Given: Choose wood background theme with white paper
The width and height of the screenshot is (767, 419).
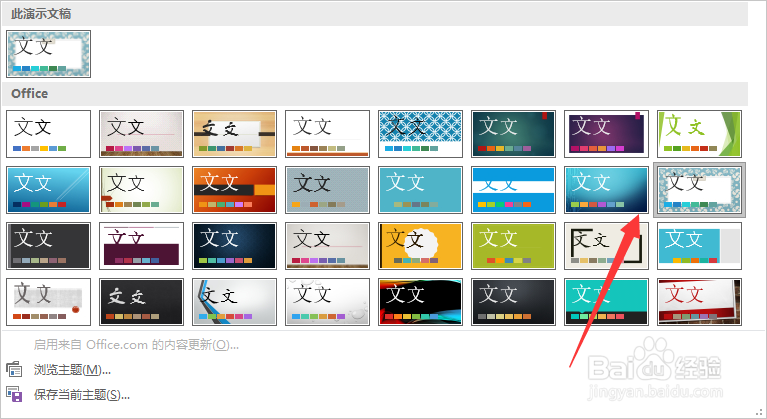Looking at the screenshot, I should click(x=234, y=133).
